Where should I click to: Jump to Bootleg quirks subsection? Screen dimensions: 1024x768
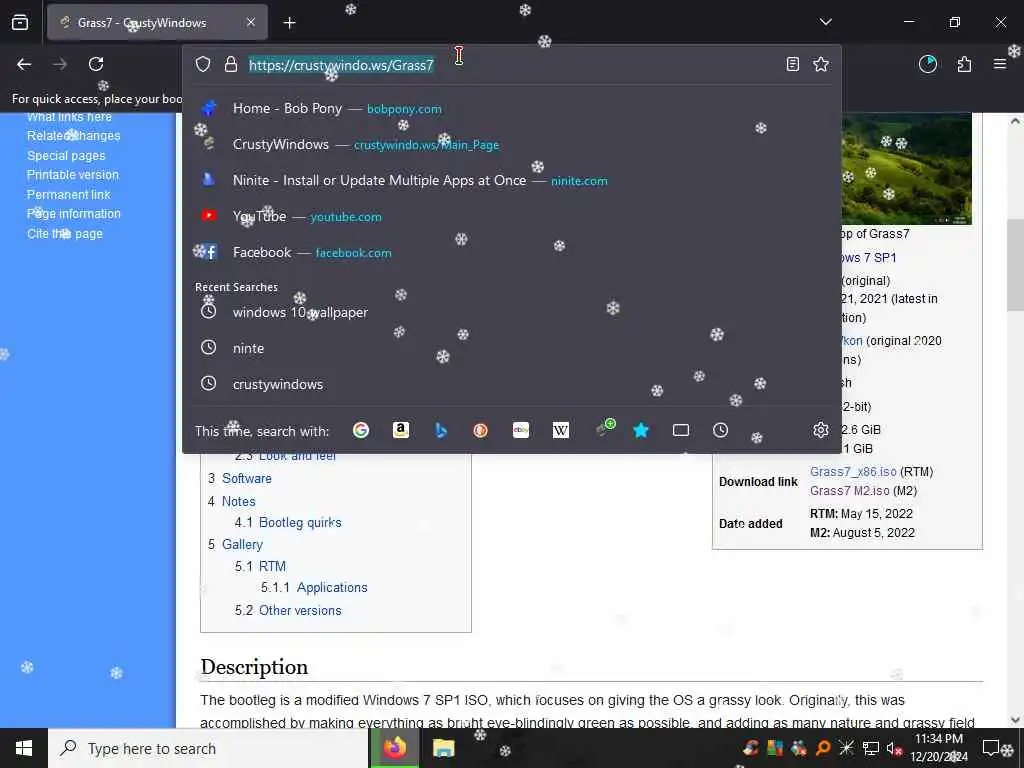tap(300, 522)
